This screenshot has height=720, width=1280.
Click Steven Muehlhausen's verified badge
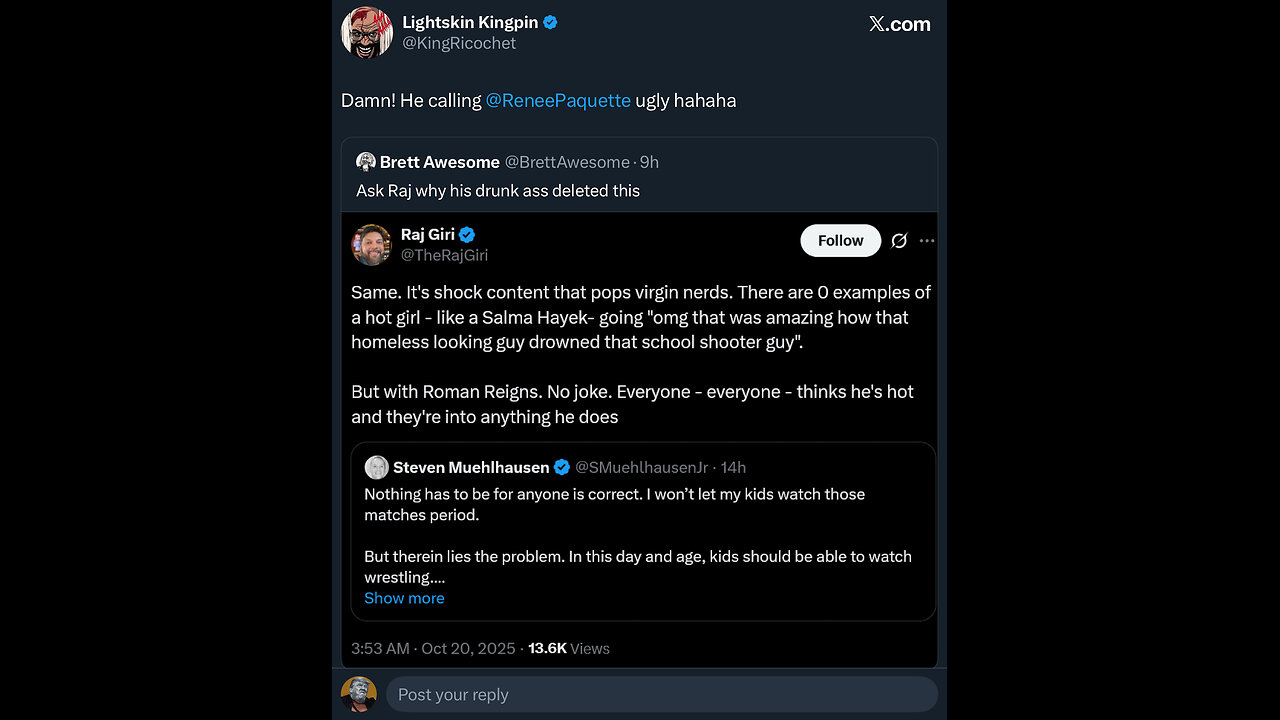(x=562, y=467)
